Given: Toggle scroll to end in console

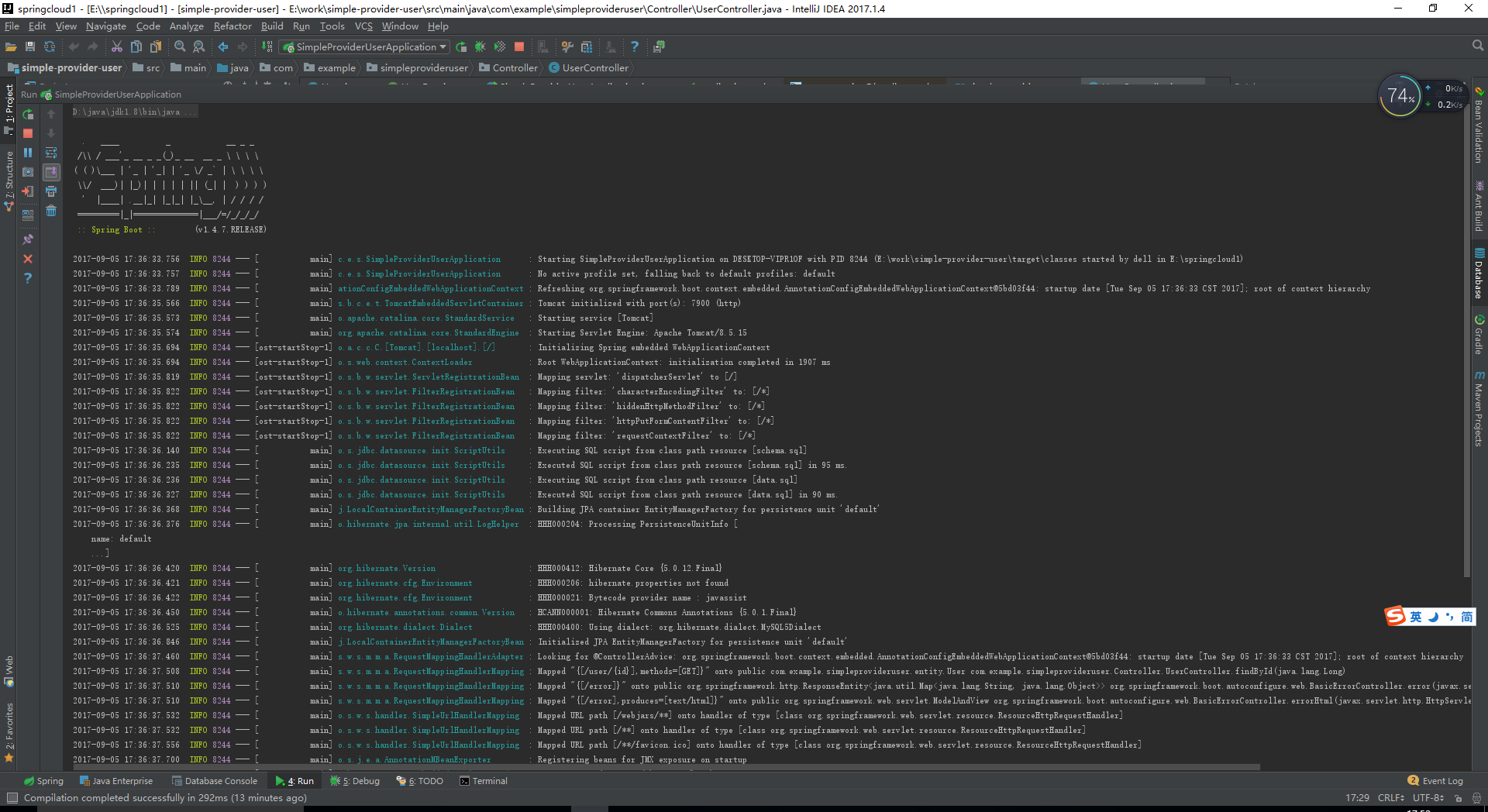Looking at the screenshot, I should pyautogui.click(x=51, y=172).
